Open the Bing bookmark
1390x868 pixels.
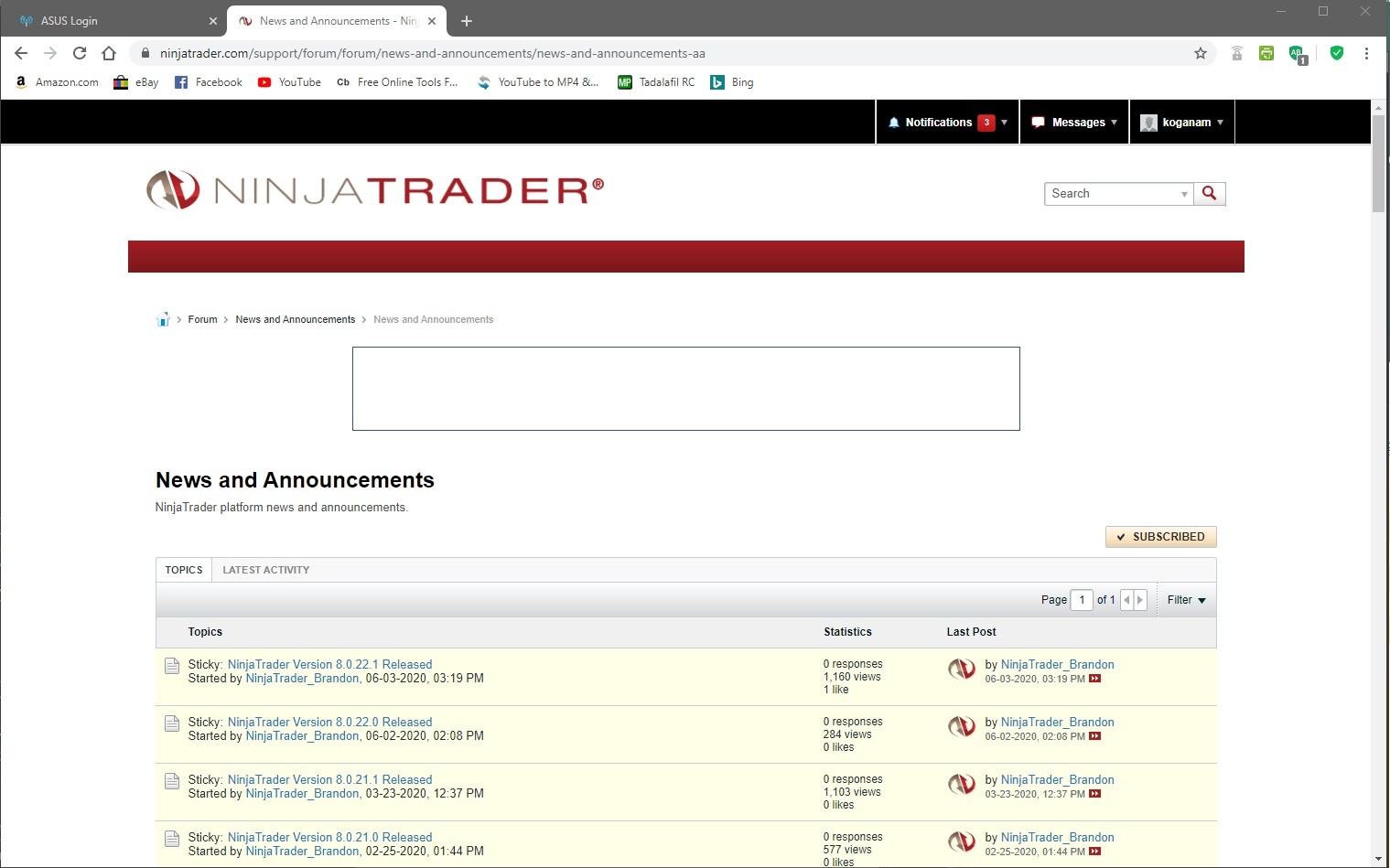click(x=732, y=82)
